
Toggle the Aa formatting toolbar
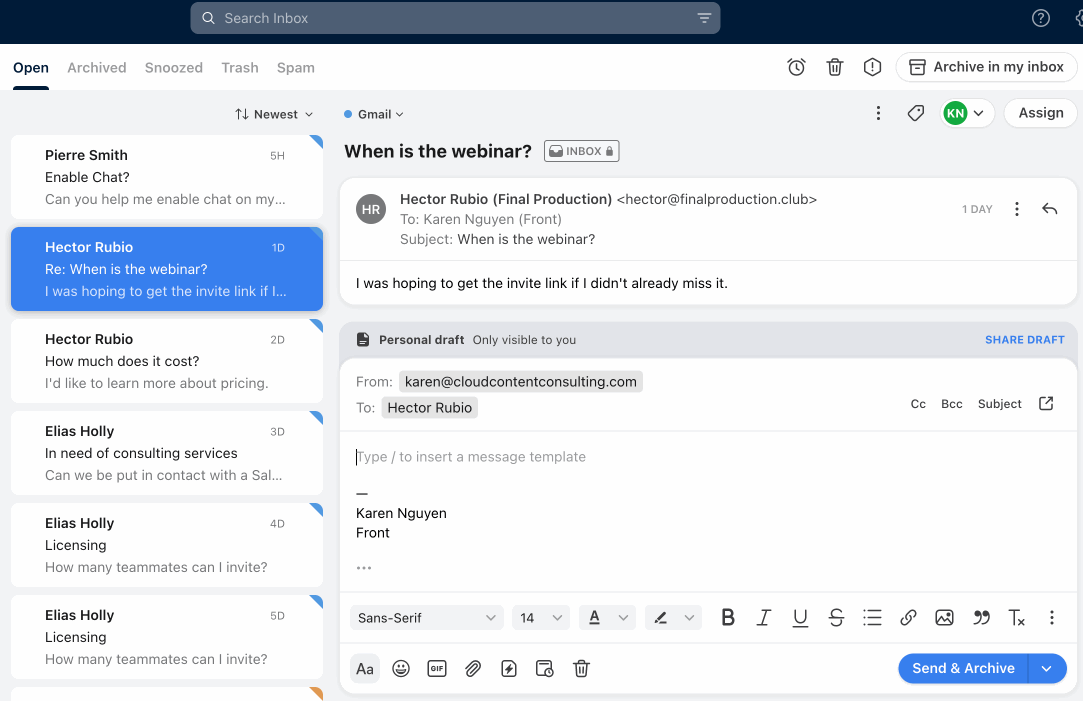coord(365,669)
